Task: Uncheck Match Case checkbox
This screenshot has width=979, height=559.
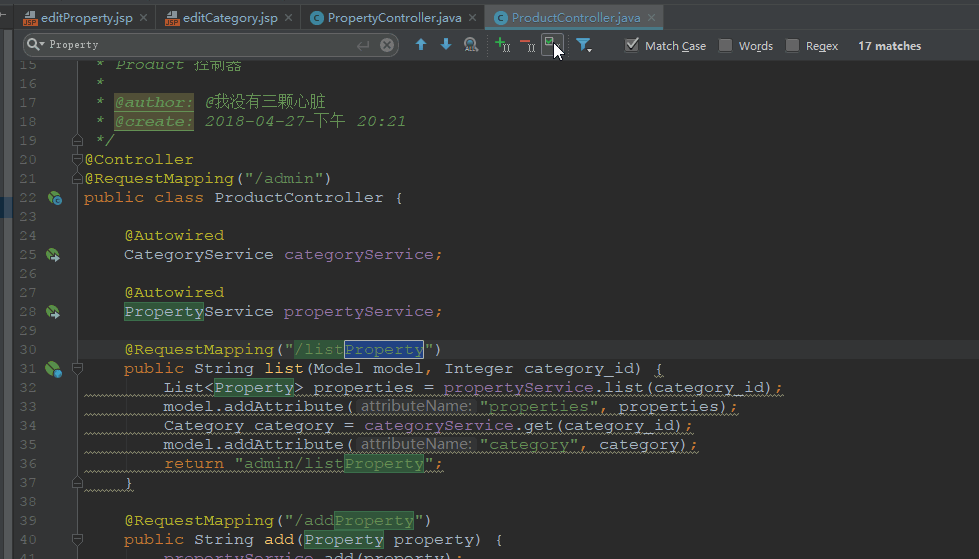Action: pyautogui.click(x=632, y=45)
